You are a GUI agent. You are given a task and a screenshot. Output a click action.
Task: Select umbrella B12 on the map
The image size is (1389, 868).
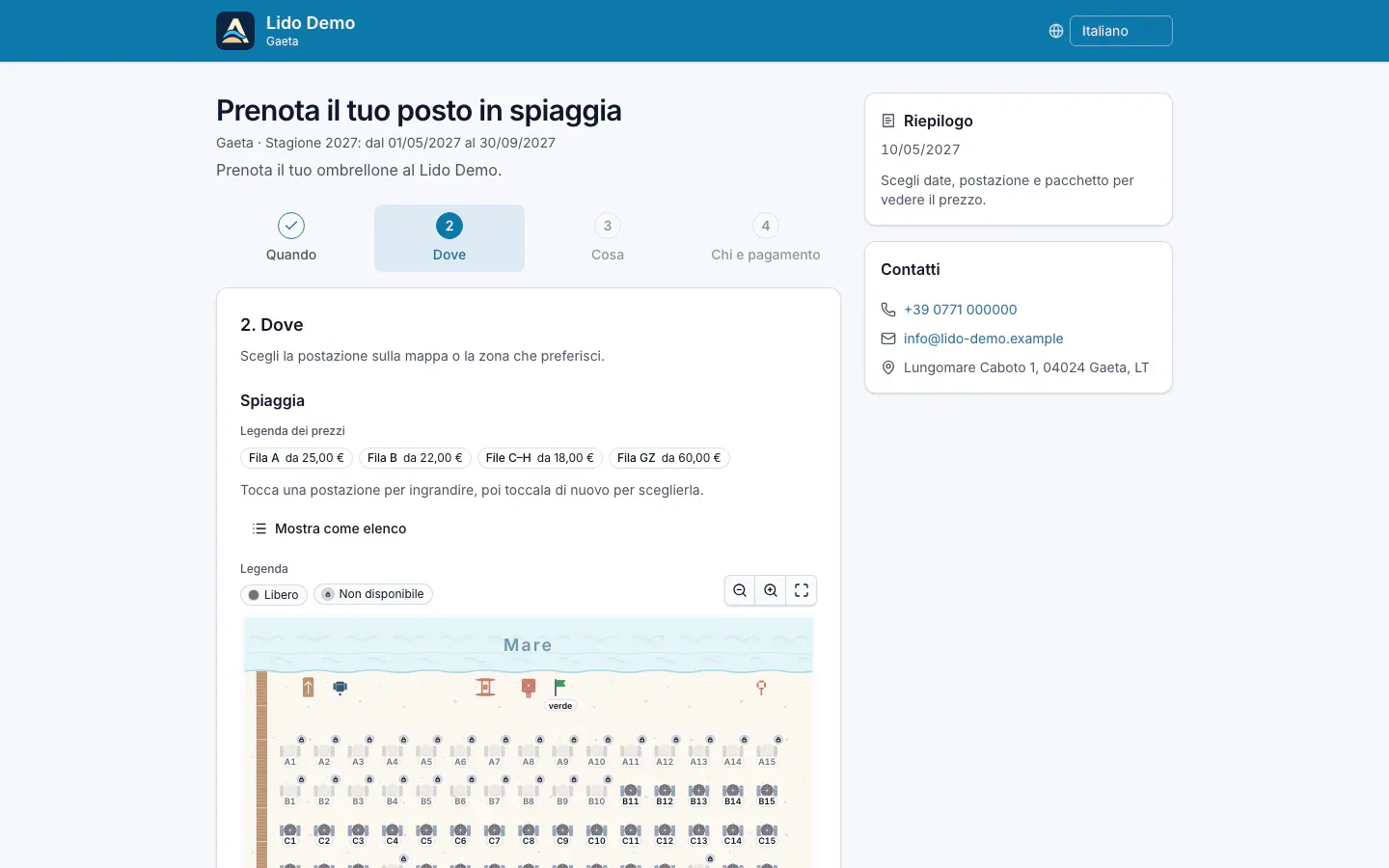coord(665,794)
